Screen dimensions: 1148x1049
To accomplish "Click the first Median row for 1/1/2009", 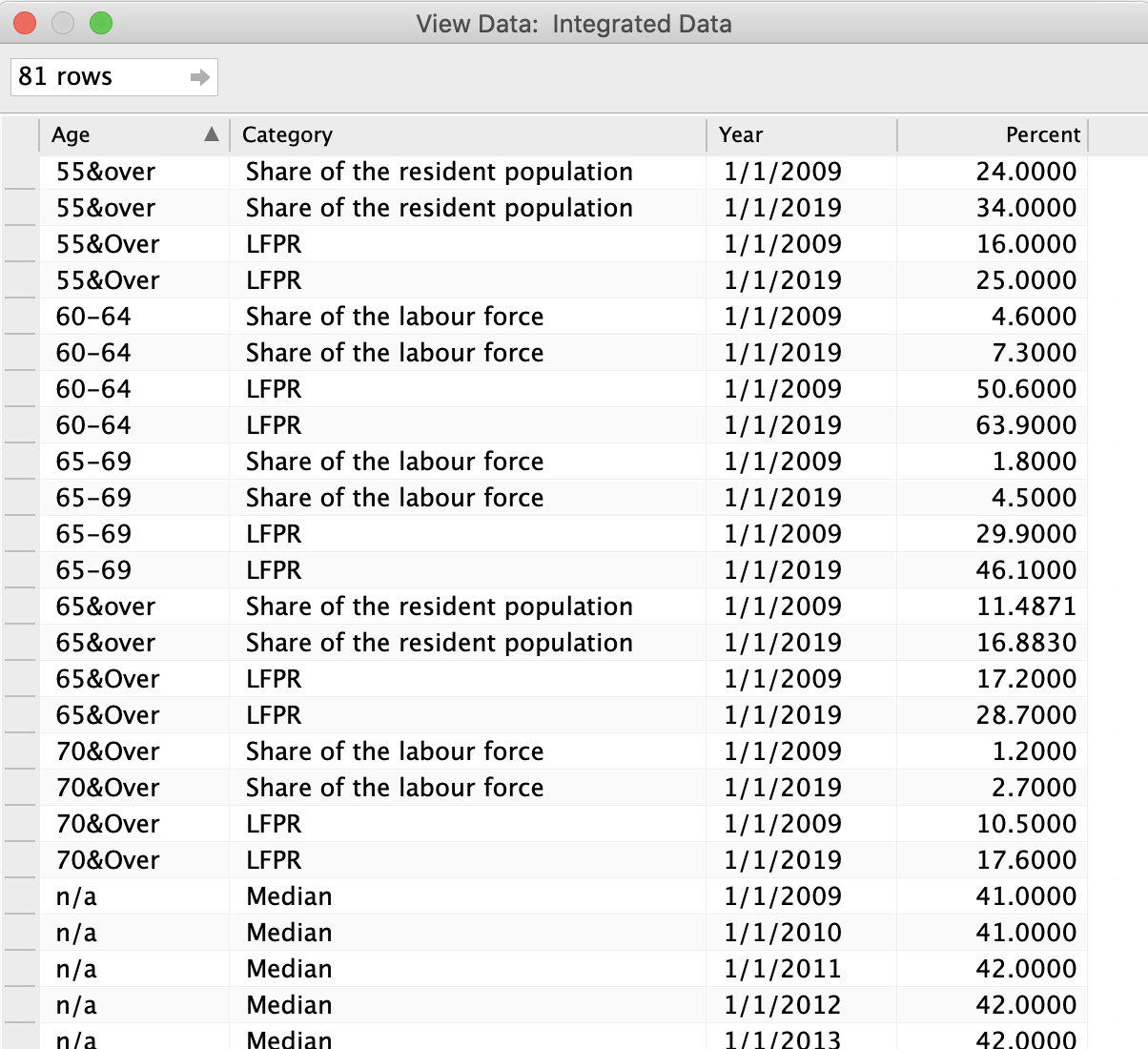I will click(x=381, y=895).
